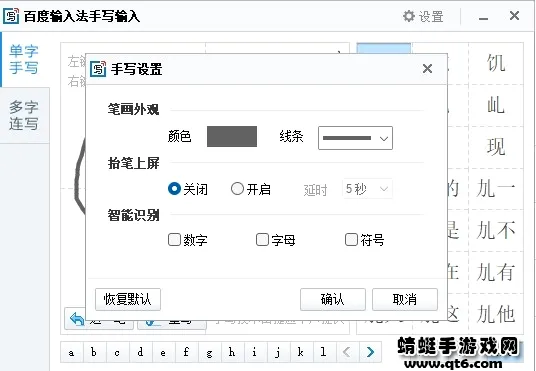Click letter key j
Image resolution: width=536 pixels, height=371 pixels.
coord(278,352)
